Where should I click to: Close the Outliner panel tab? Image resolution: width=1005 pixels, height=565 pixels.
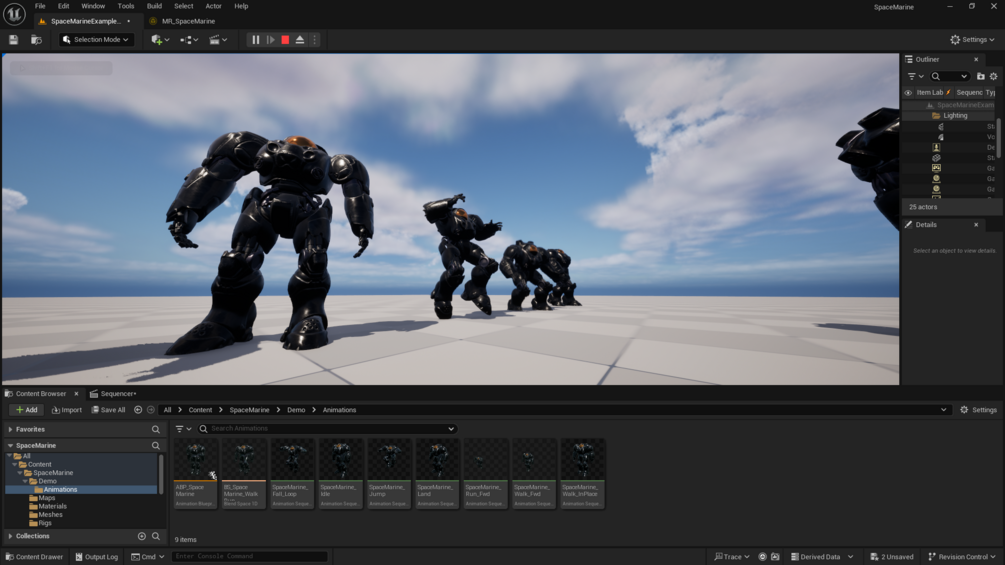point(976,60)
